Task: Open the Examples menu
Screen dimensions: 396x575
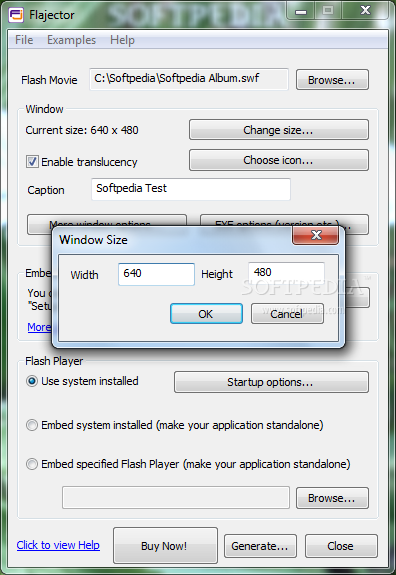Action: point(72,40)
